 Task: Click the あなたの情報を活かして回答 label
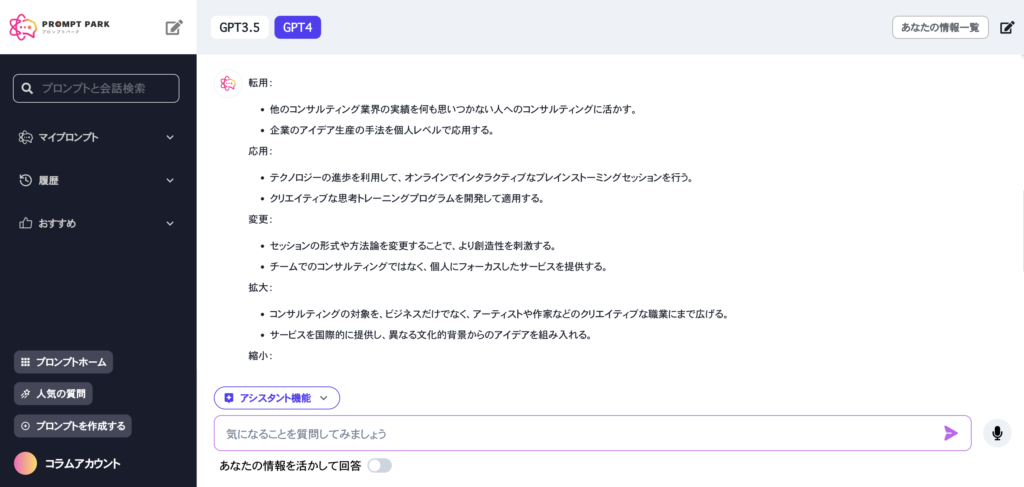pyautogui.click(x=290, y=466)
